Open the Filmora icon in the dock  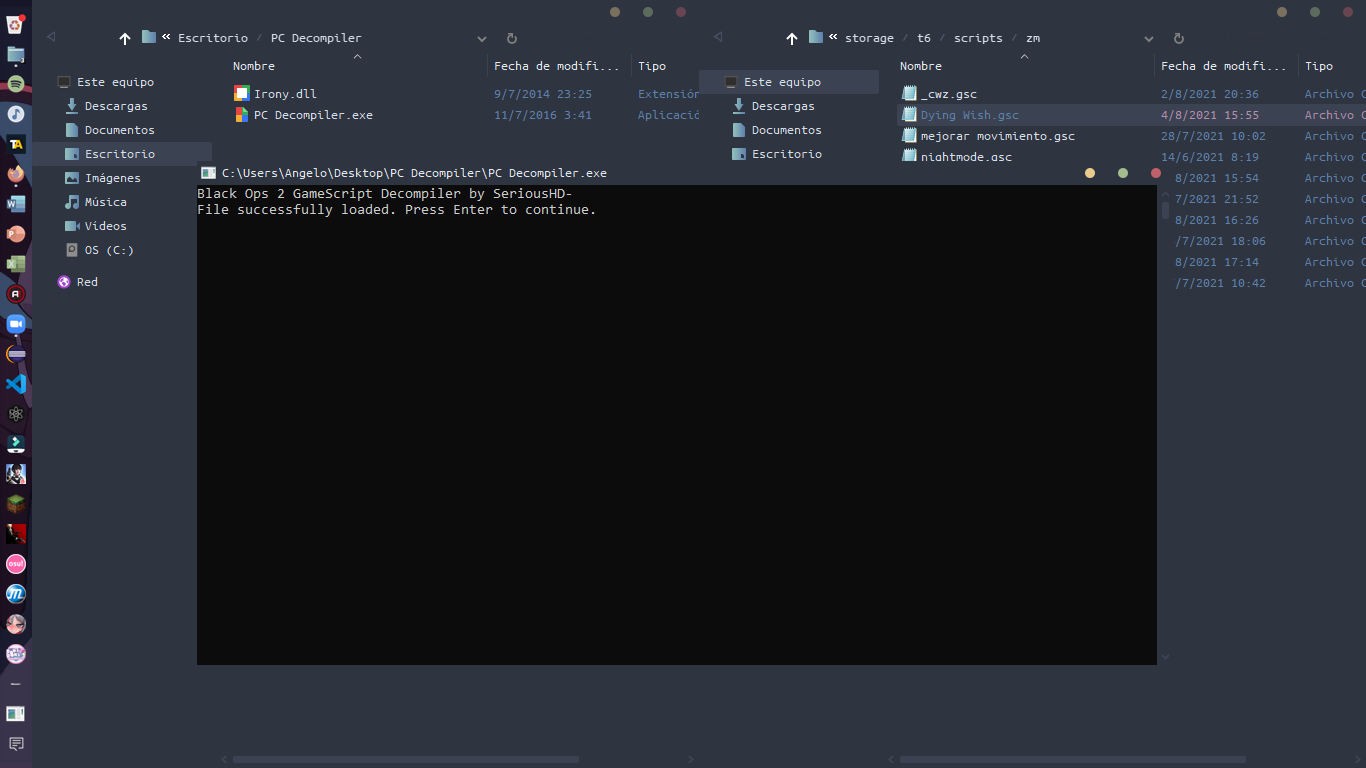[16, 444]
